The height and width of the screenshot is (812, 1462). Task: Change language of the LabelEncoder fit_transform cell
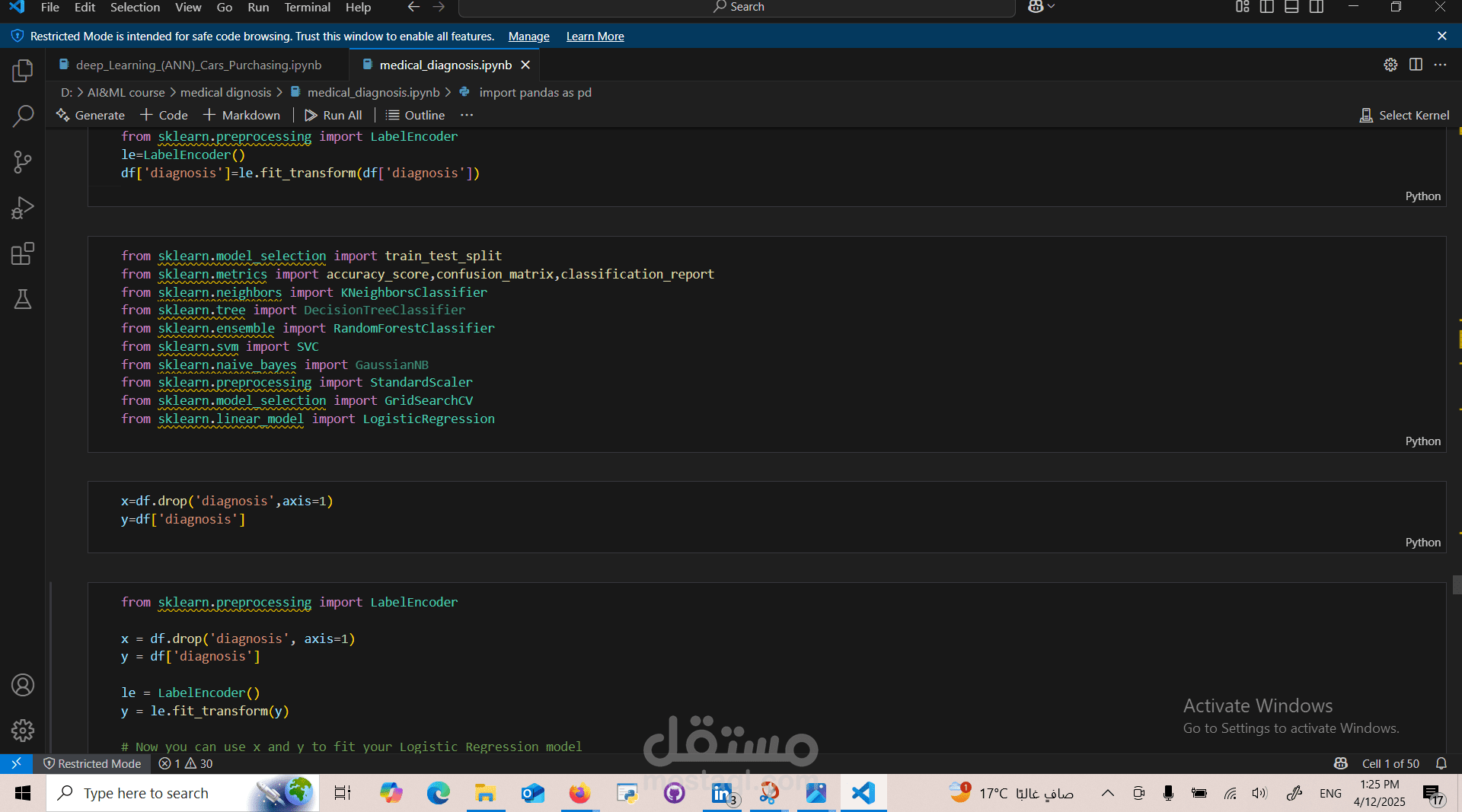(x=1422, y=196)
